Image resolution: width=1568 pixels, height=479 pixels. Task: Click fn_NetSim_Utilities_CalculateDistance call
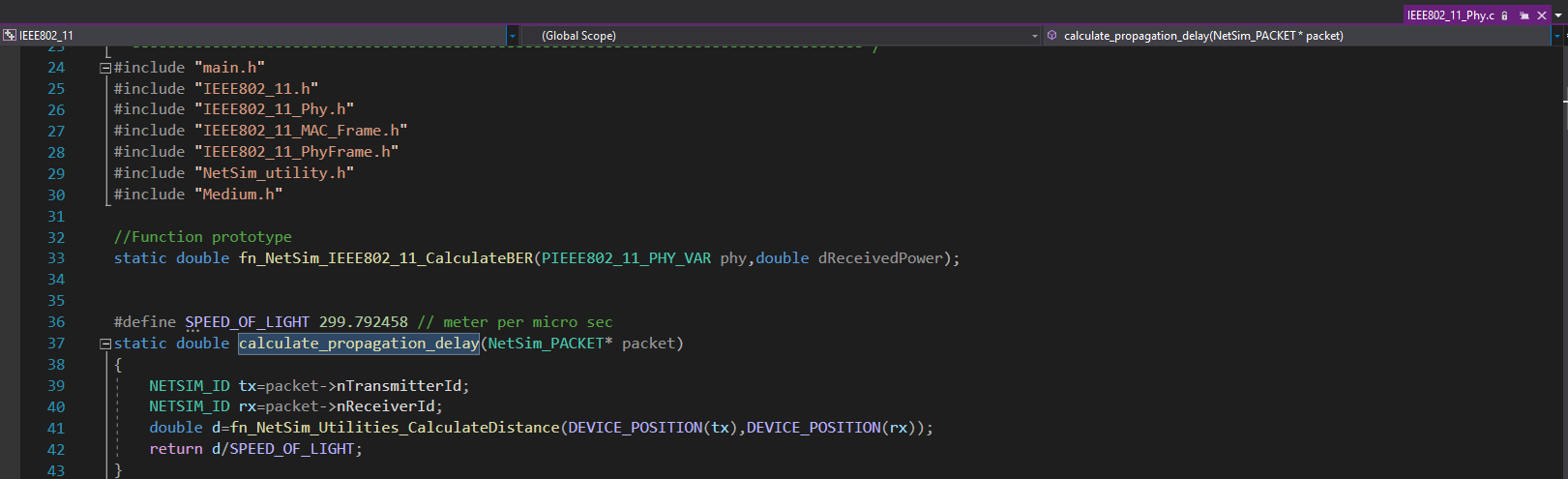(395, 428)
